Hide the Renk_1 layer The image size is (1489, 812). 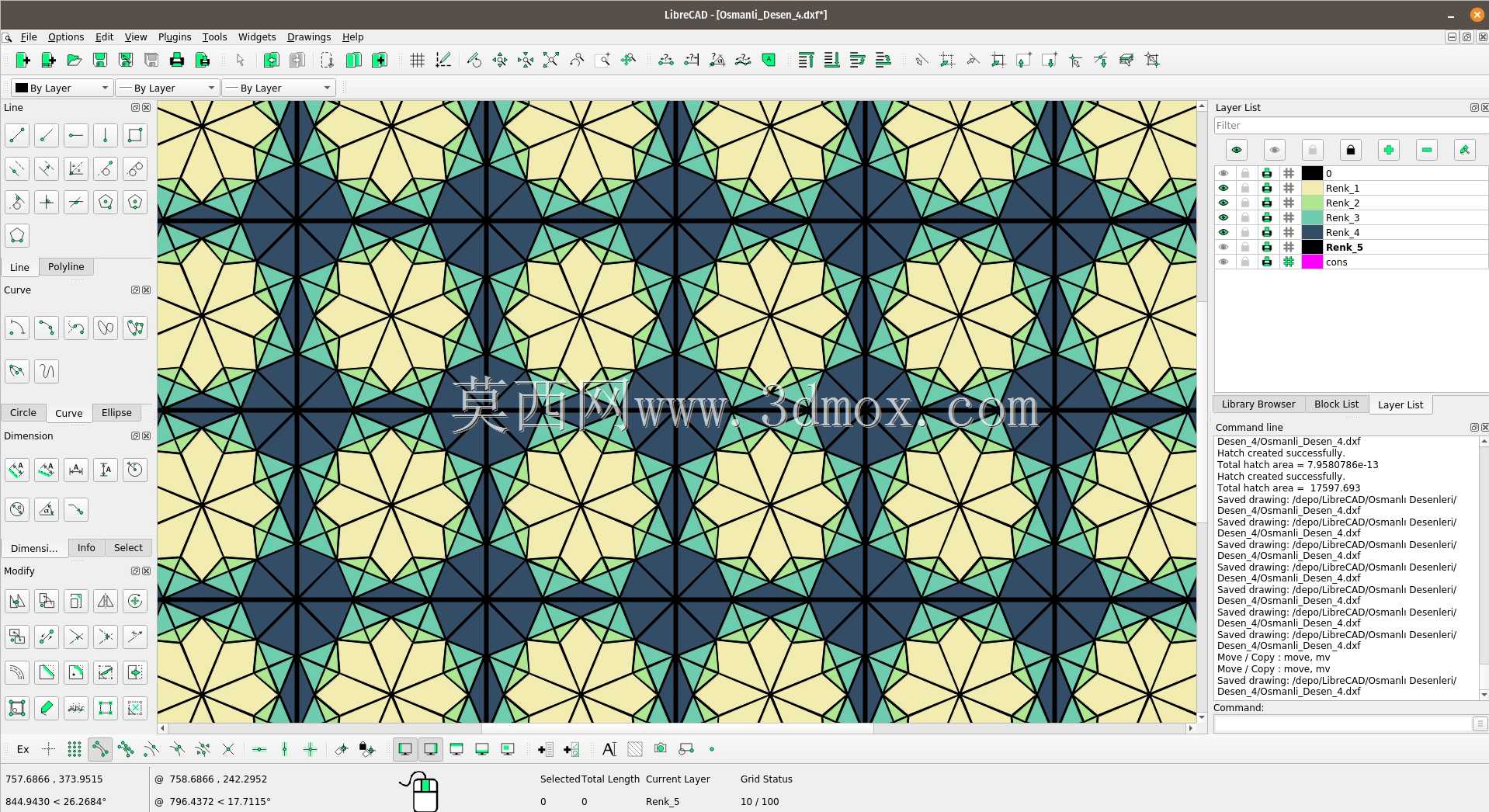pos(1223,188)
